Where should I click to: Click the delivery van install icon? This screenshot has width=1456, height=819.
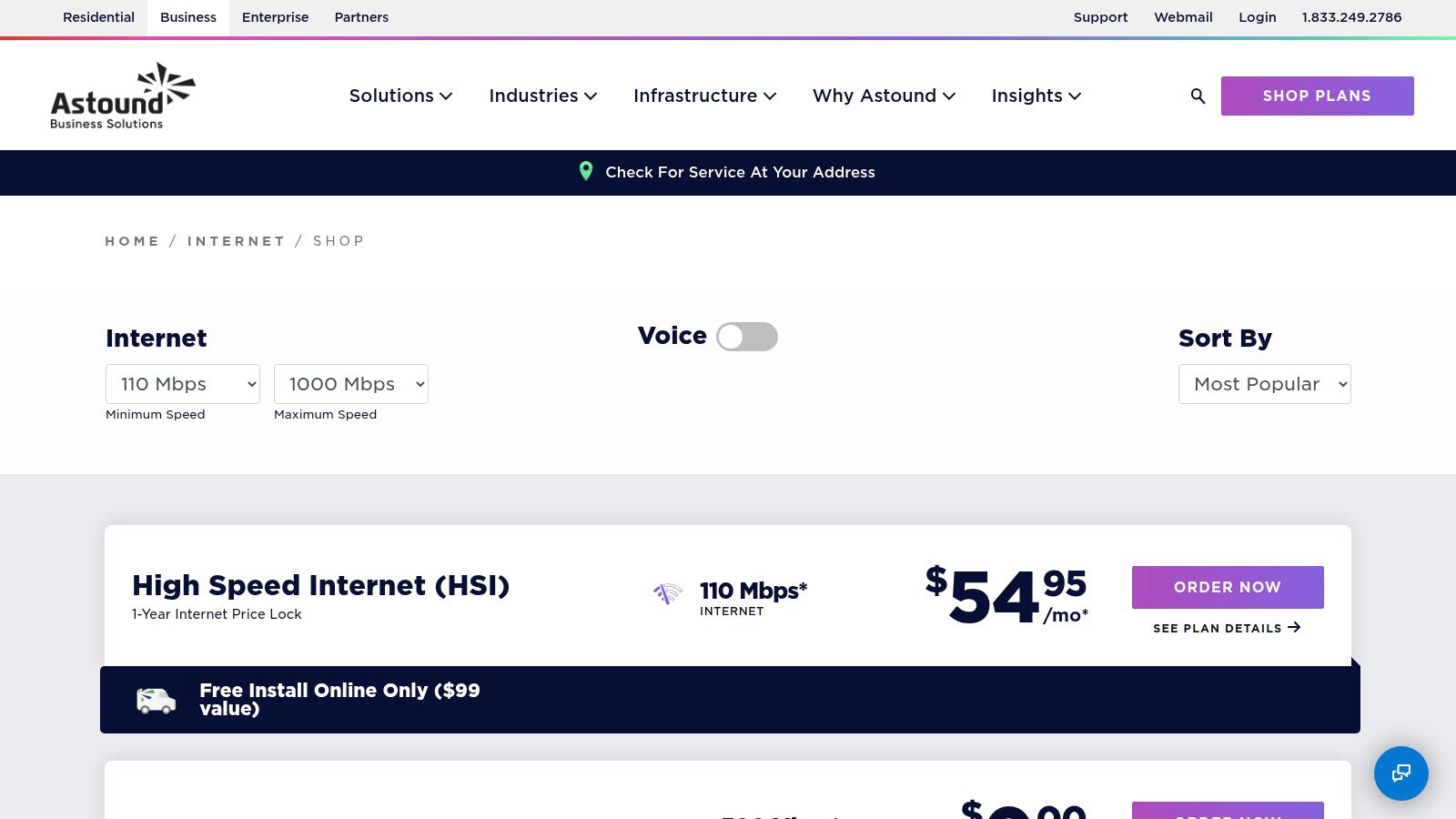point(156,701)
